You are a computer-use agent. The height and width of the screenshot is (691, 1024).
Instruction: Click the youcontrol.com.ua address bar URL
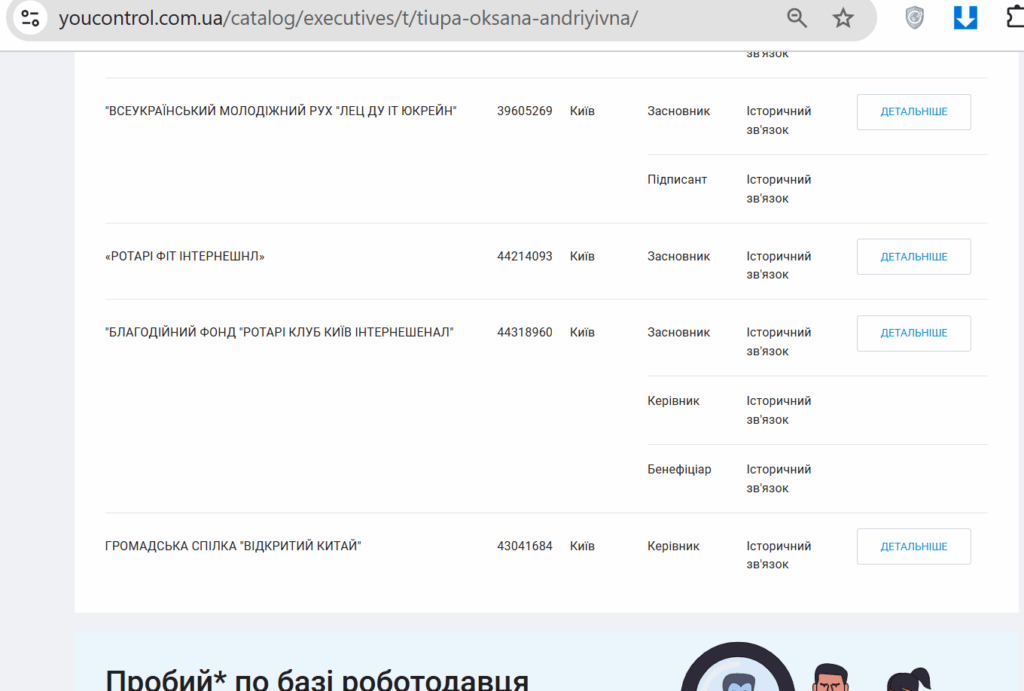pyautogui.click(x=348, y=18)
